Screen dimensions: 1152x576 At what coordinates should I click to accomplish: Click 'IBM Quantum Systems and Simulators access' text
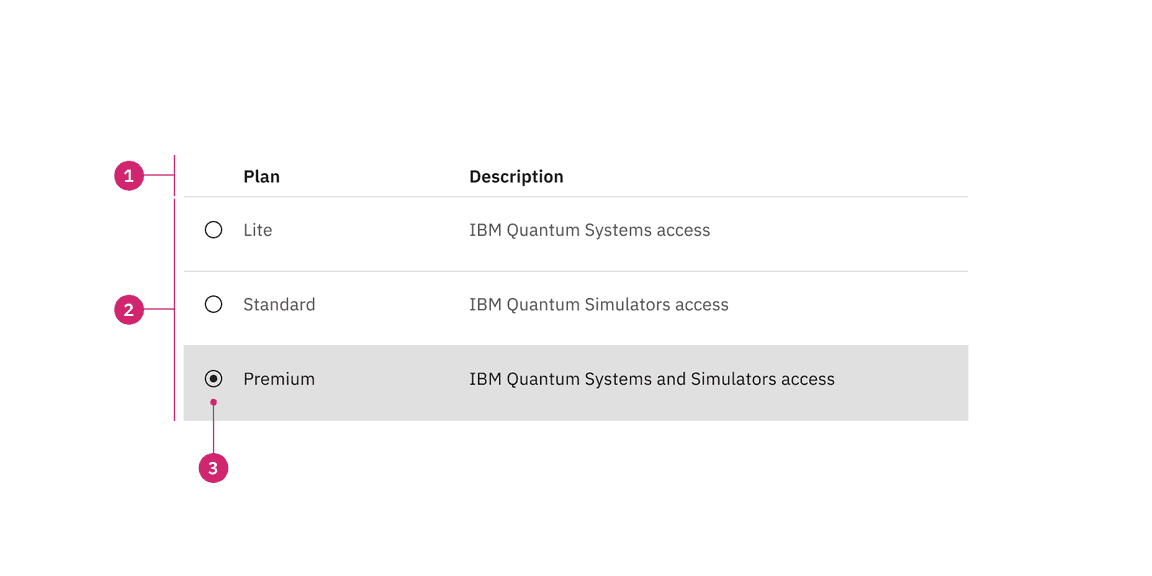[x=652, y=378]
